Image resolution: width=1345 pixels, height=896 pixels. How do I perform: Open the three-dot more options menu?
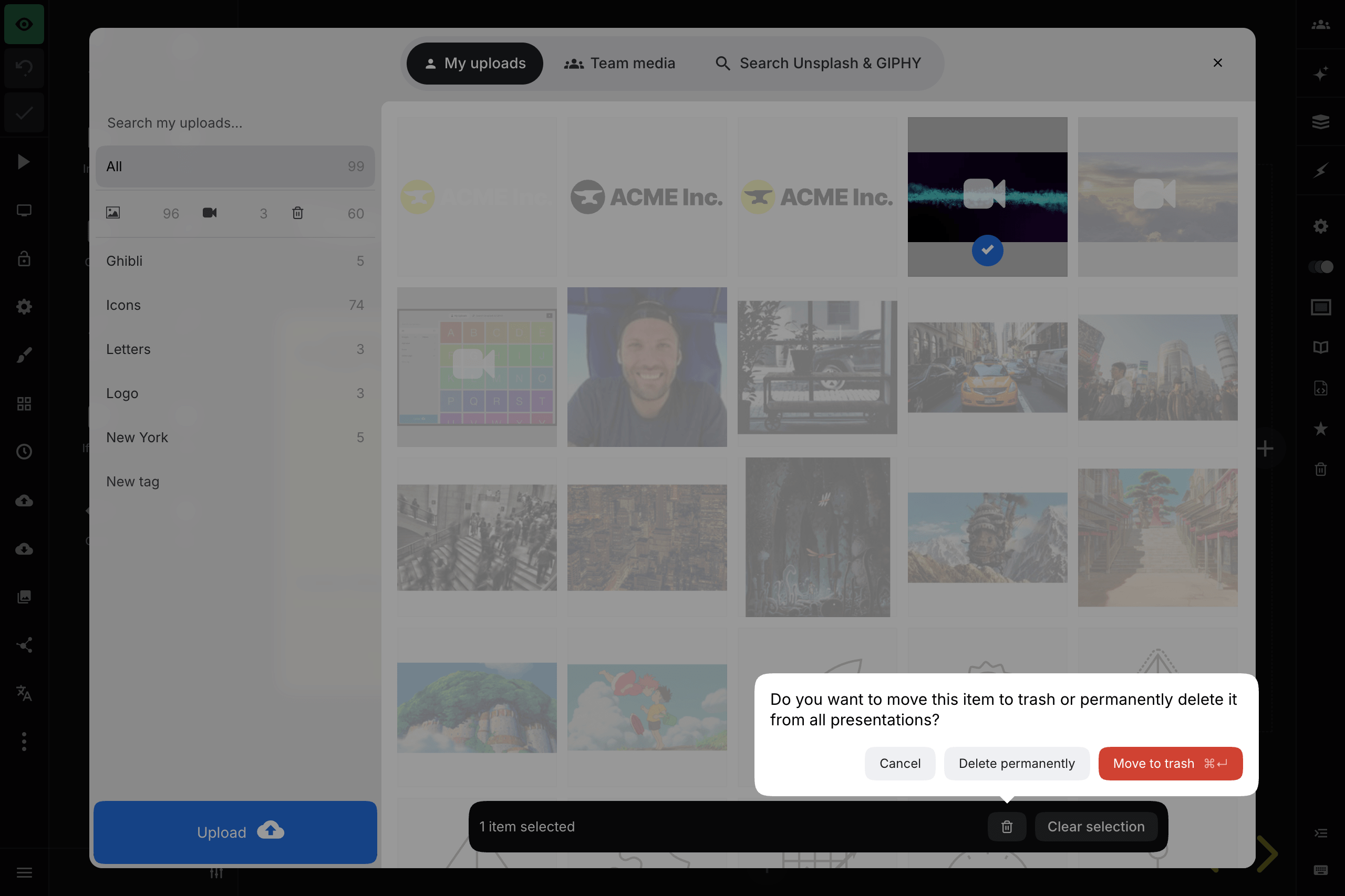tap(24, 742)
